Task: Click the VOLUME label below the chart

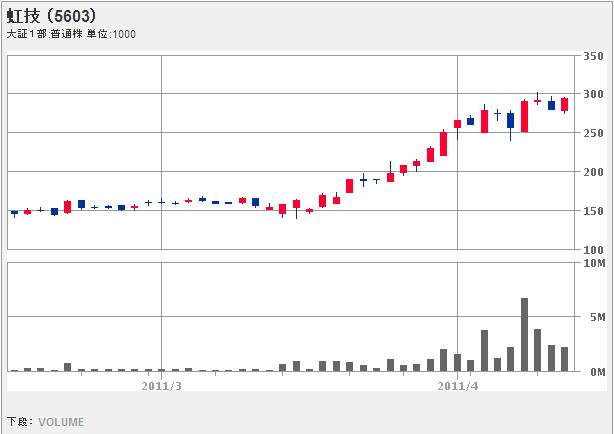Action: point(61,422)
